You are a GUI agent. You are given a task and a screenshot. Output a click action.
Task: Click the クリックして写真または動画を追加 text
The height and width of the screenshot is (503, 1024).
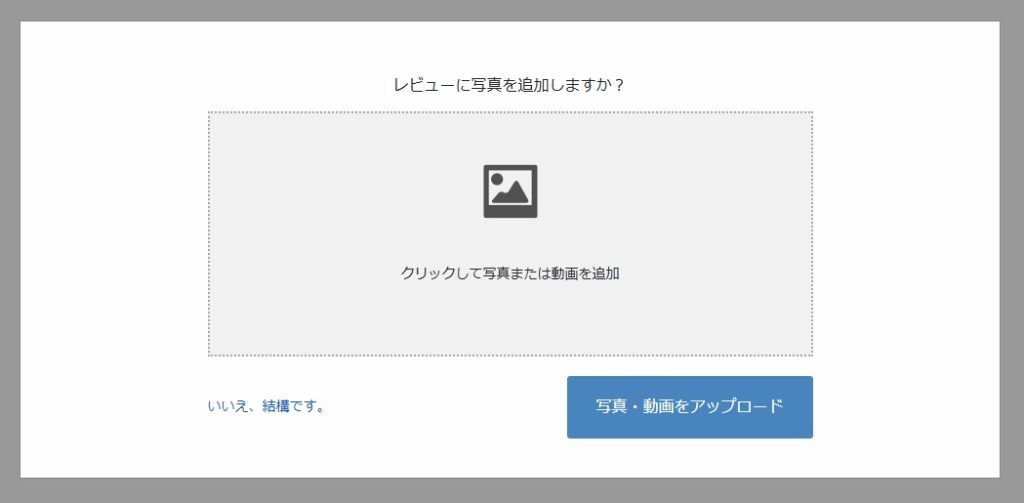click(510, 274)
